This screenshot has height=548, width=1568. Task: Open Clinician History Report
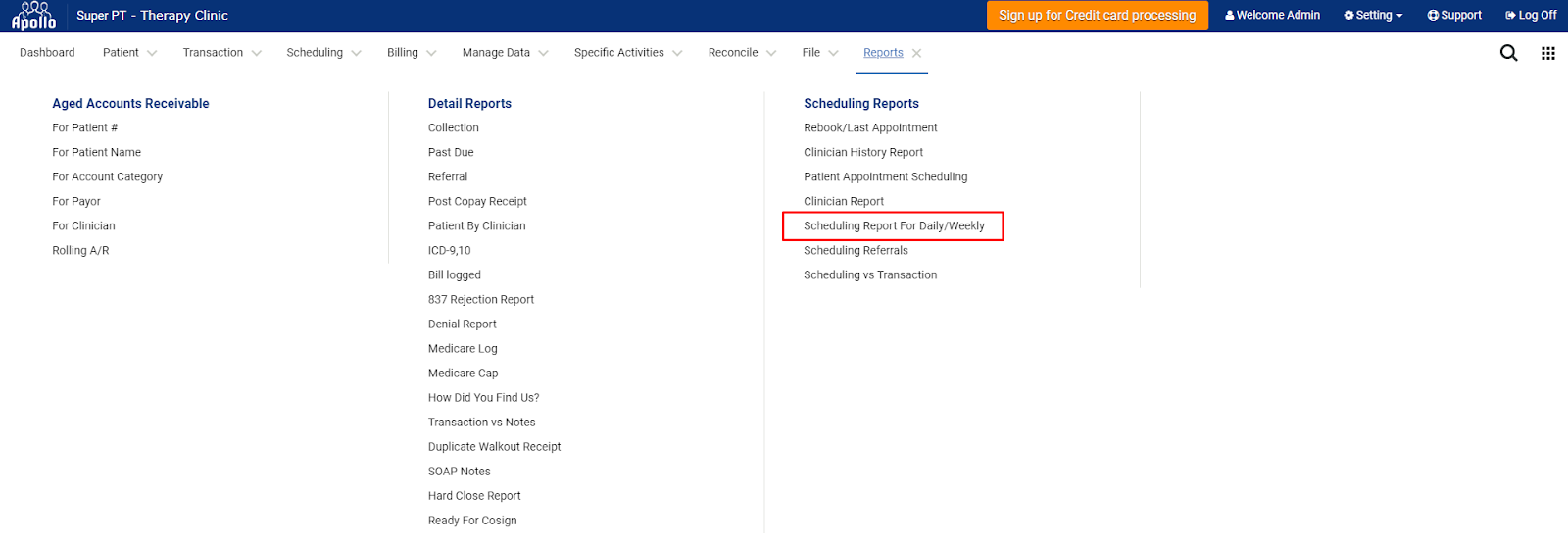[x=863, y=153]
